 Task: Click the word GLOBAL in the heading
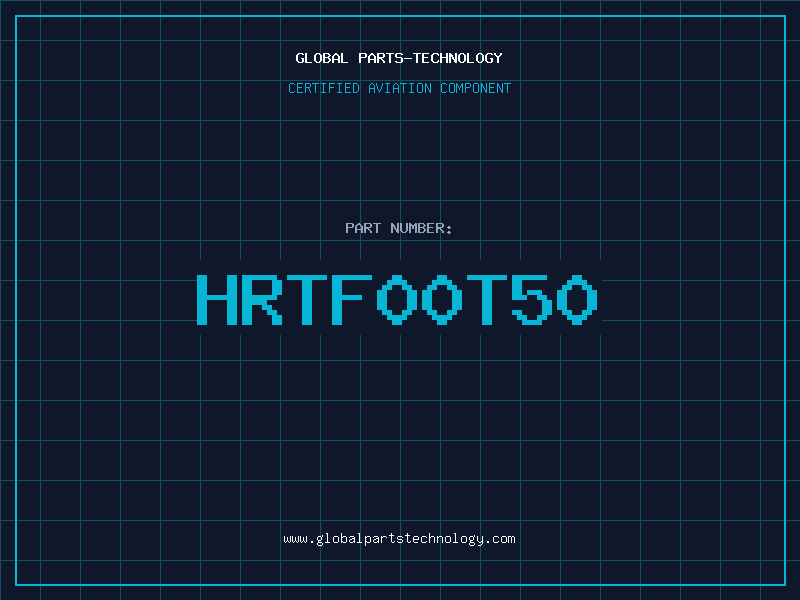coord(322,58)
